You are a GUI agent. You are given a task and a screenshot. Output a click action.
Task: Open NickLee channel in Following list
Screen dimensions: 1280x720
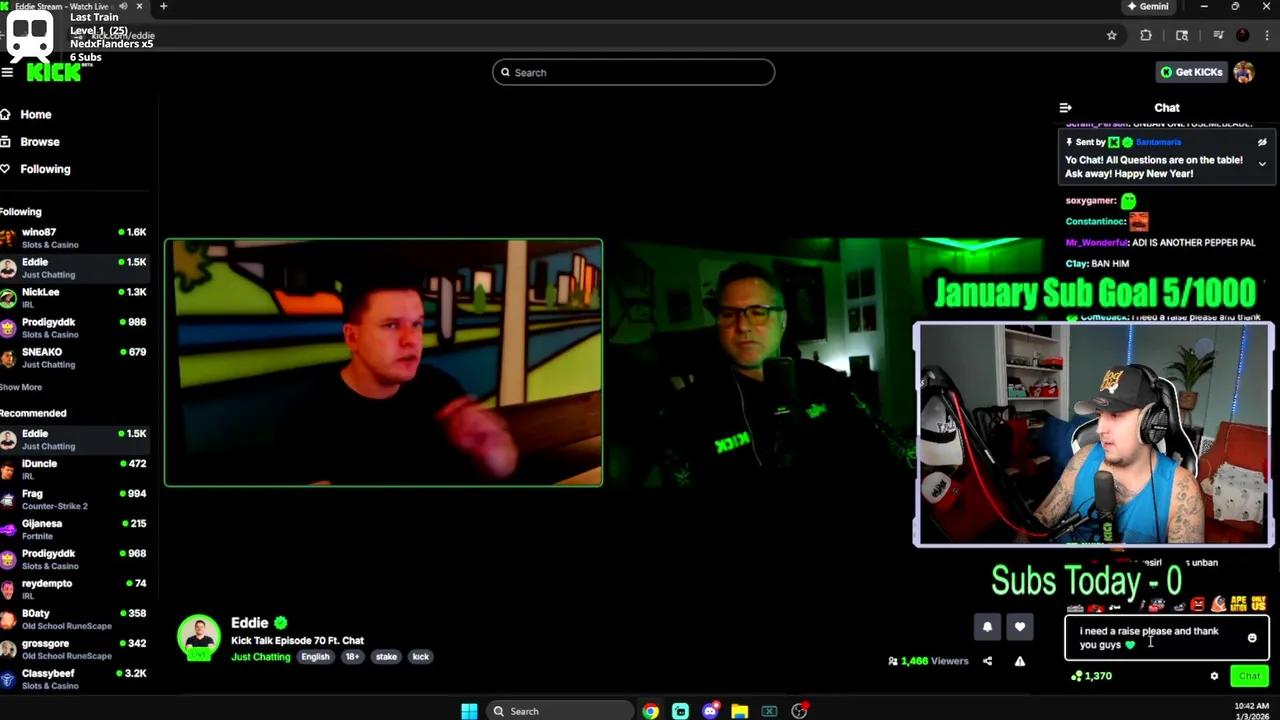pos(75,298)
